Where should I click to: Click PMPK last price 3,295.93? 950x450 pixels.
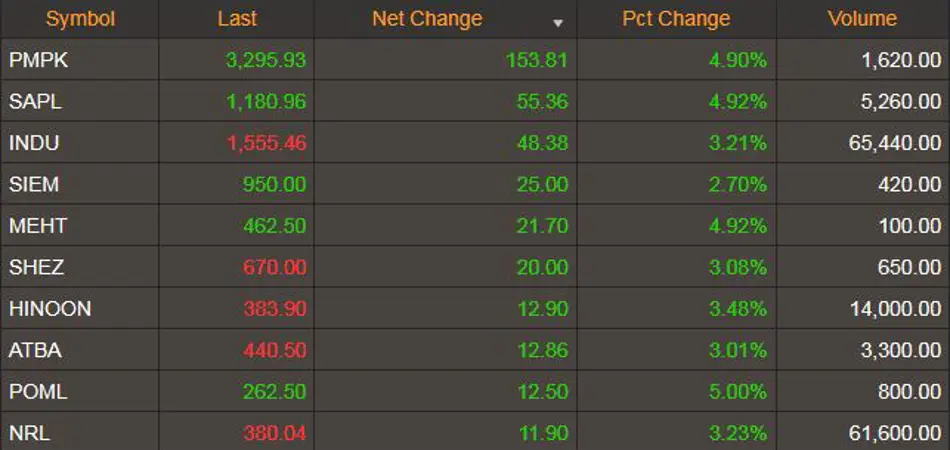click(266, 60)
